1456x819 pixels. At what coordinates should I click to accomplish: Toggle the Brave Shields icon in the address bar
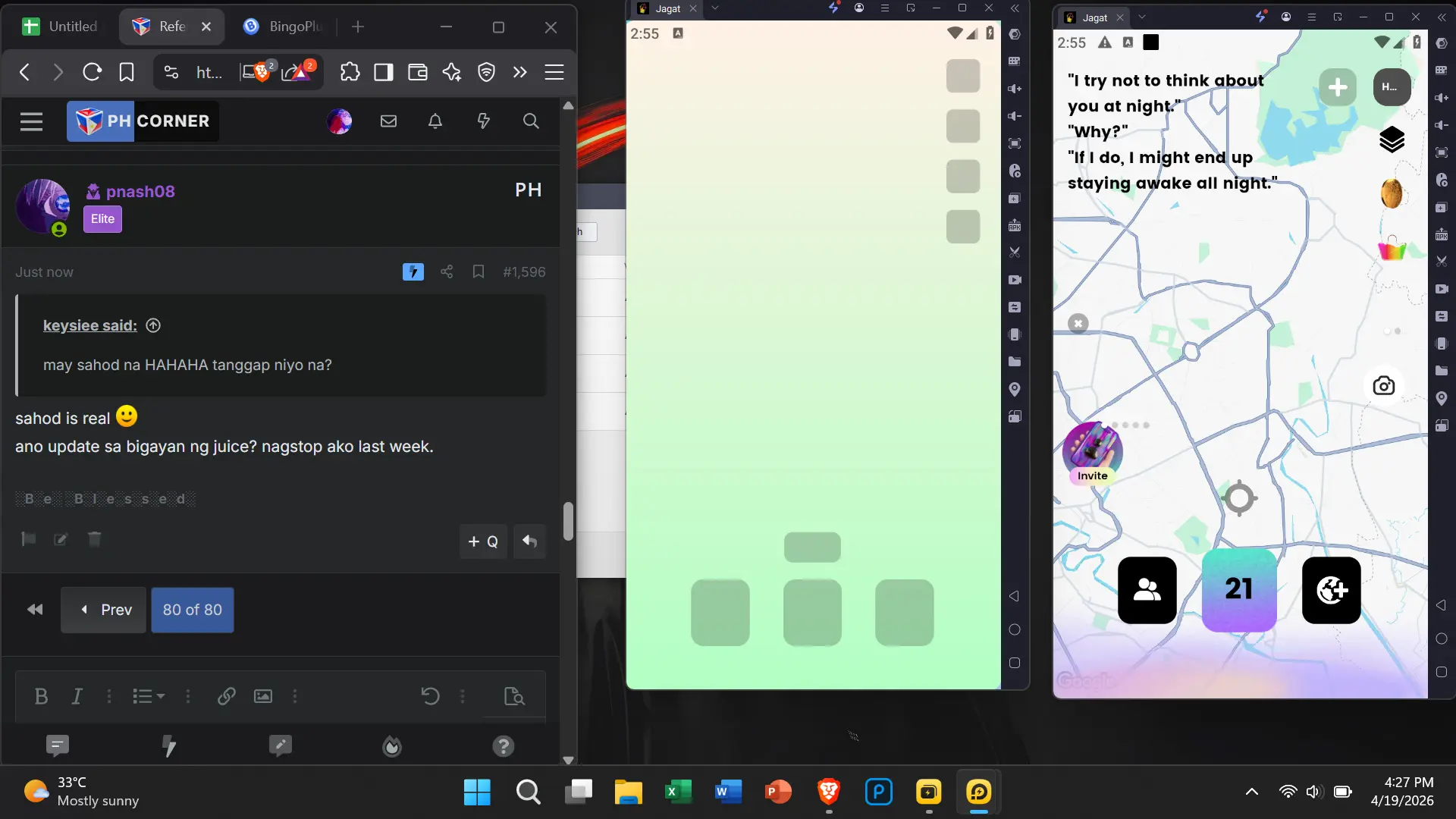261,72
